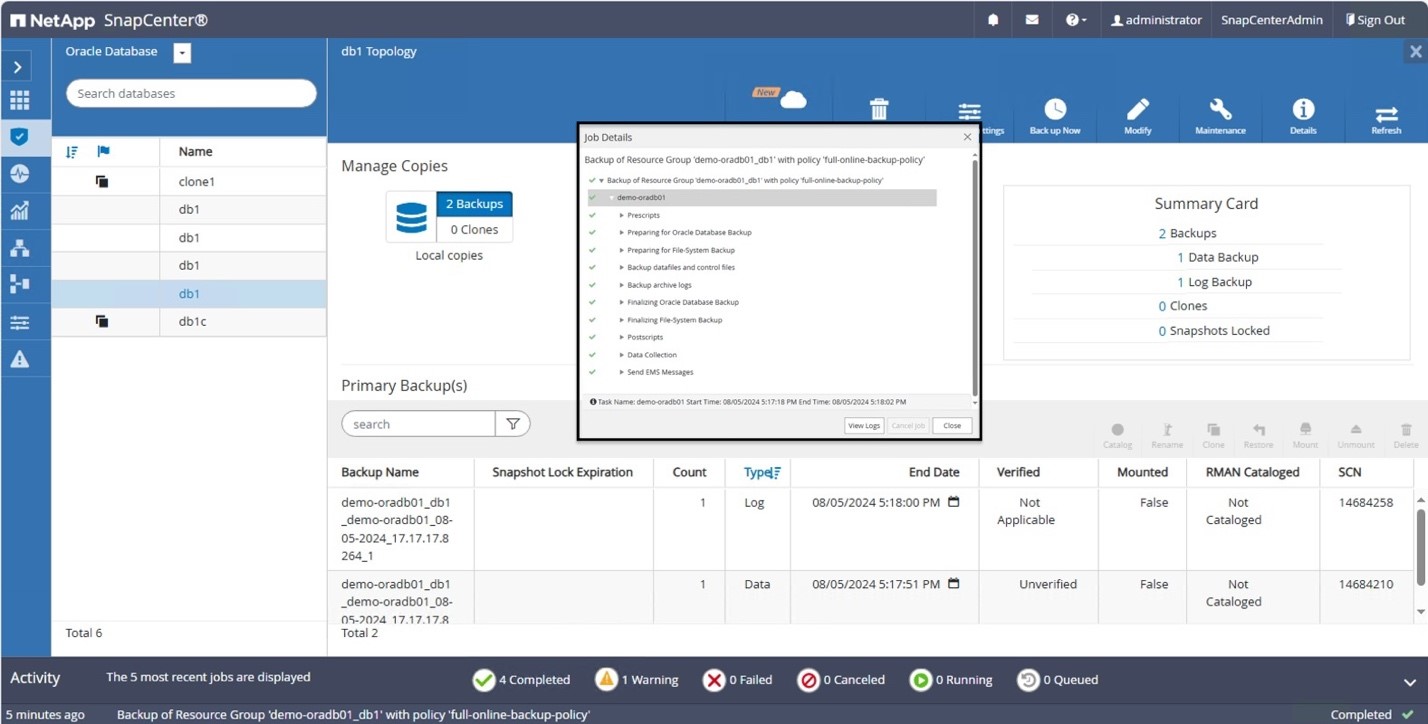Image resolution: width=1428 pixels, height=724 pixels.
Task: Click Close button in Job Details
Action: pyautogui.click(x=952, y=425)
